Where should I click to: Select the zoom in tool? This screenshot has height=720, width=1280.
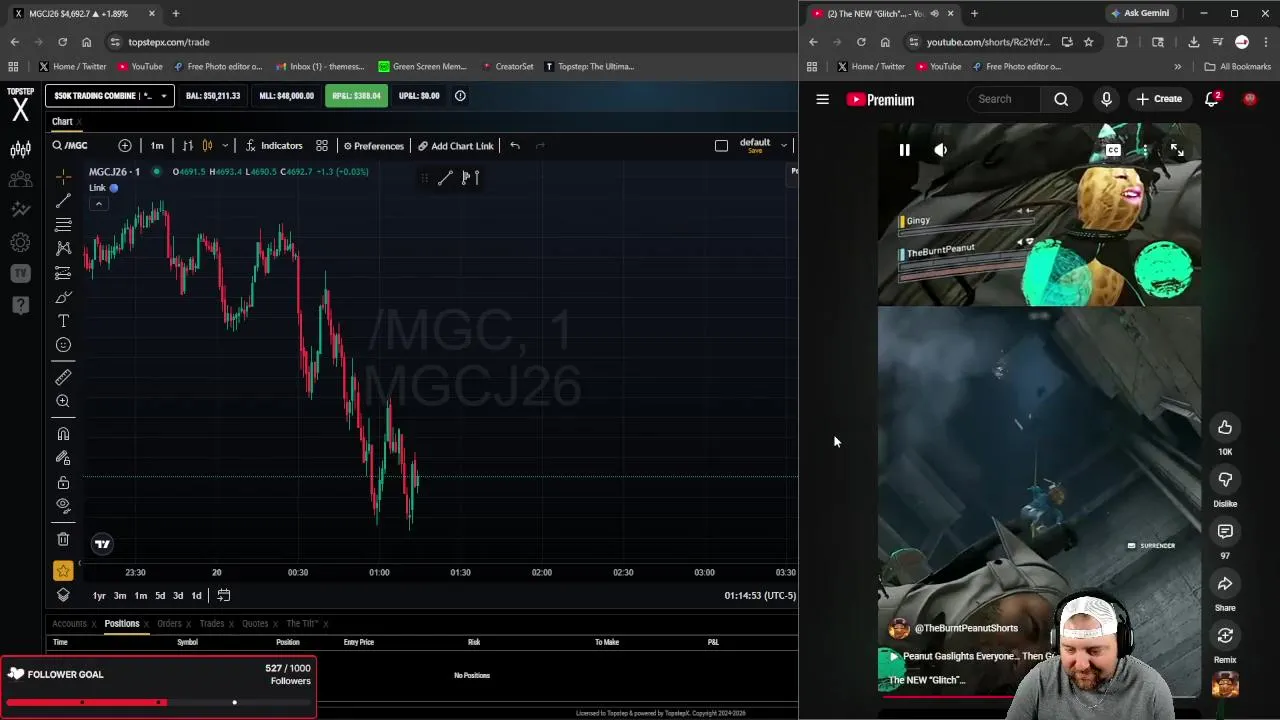[x=63, y=401]
